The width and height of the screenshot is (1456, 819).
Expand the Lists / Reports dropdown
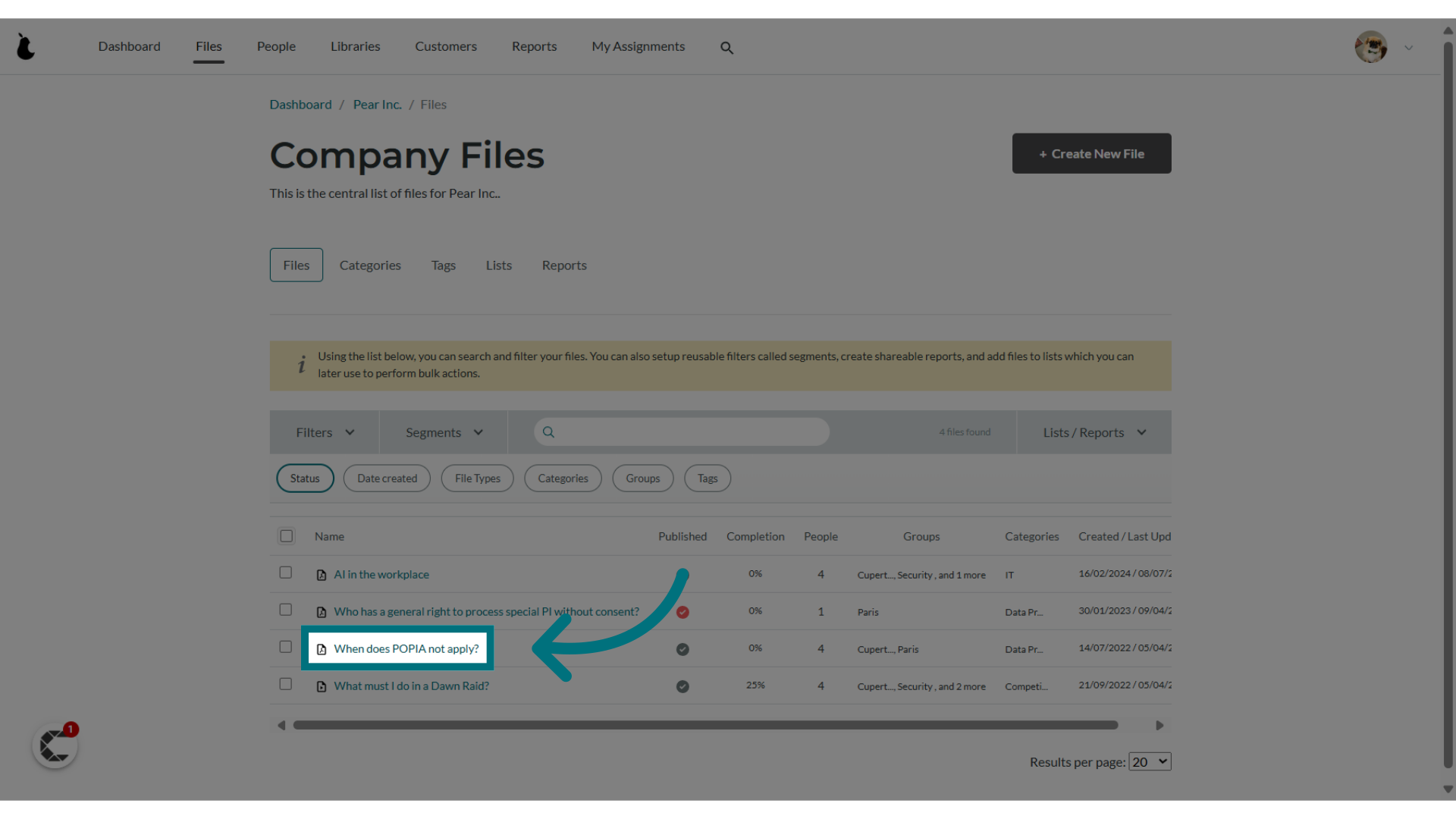click(x=1093, y=432)
